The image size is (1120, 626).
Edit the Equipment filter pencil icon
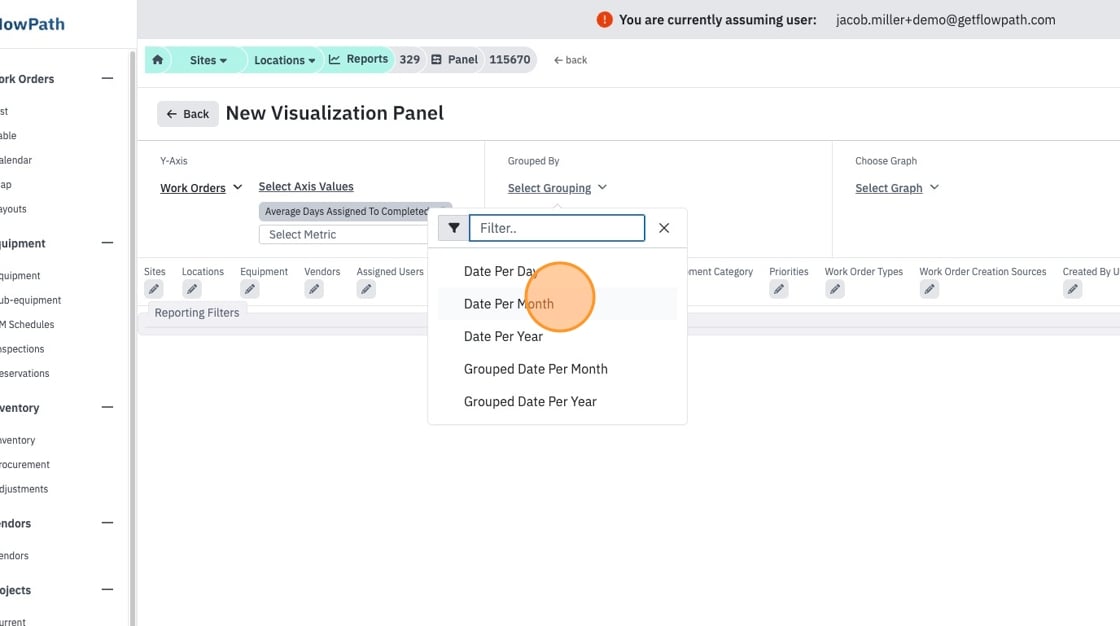pyautogui.click(x=249, y=289)
